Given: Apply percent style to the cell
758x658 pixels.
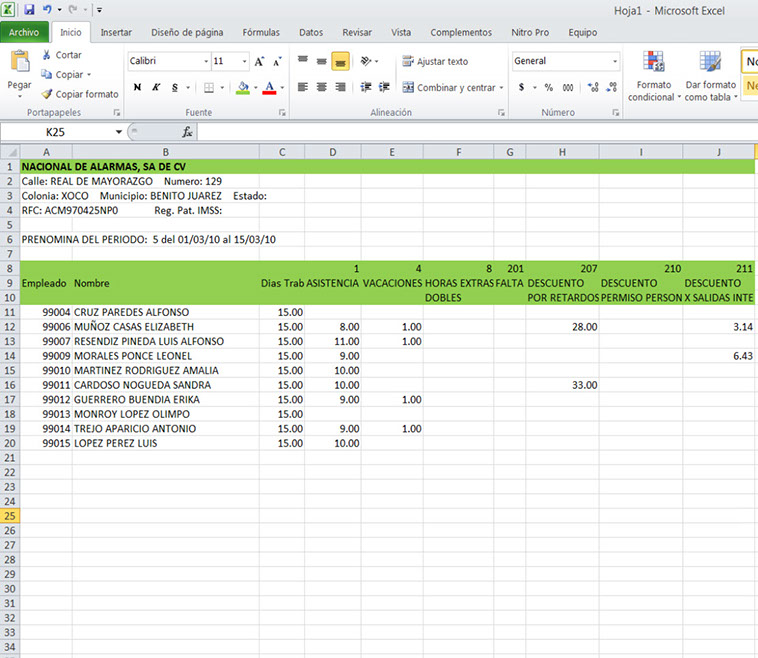Looking at the screenshot, I should pyautogui.click(x=548, y=88).
